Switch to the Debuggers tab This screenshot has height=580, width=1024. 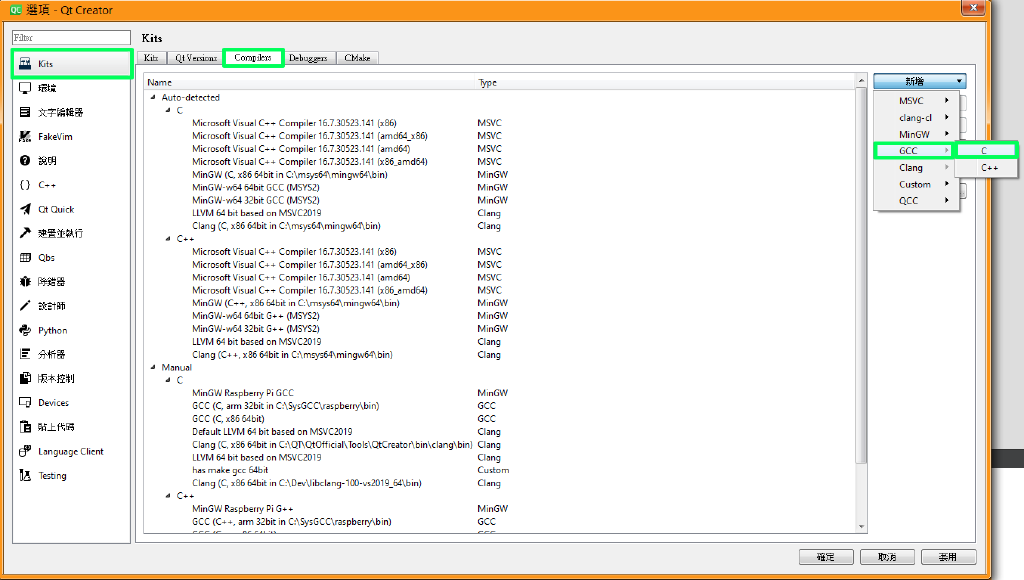(x=309, y=57)
